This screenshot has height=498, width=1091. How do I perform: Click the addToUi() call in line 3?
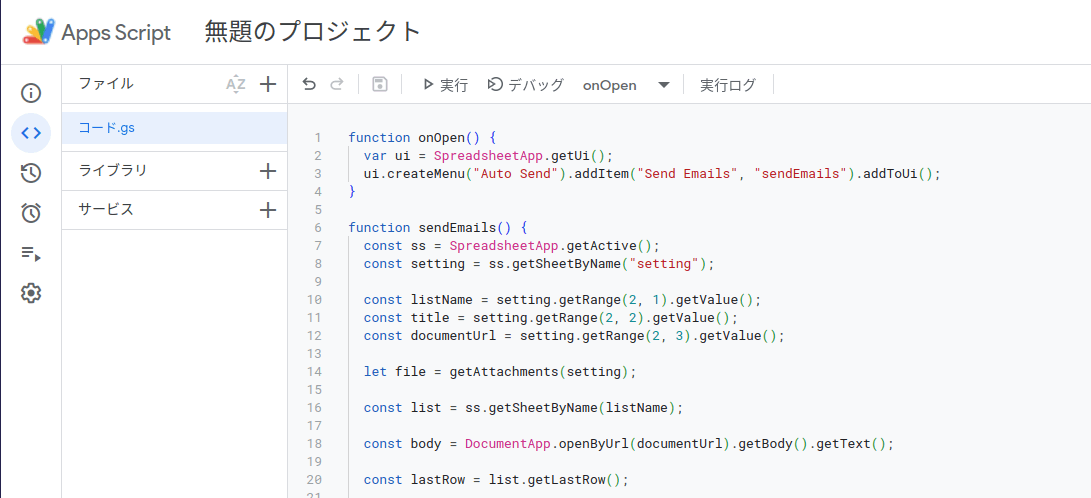898,173
